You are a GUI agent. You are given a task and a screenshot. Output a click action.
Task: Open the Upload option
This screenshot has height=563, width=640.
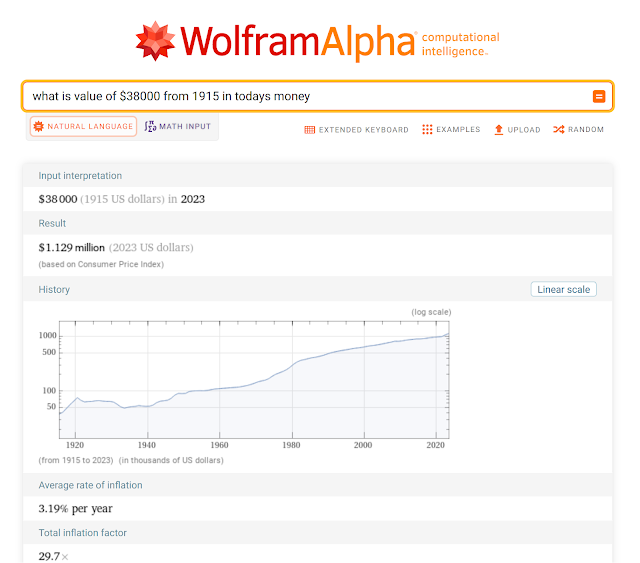point(517,130)
